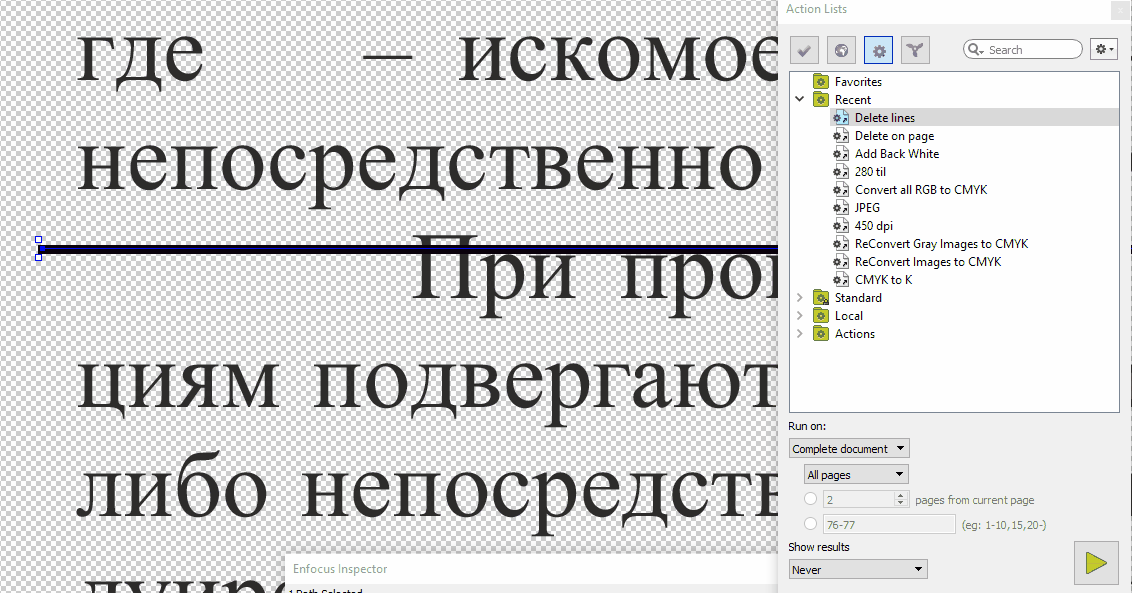Click the top-left selection handle of the line

(38, 240)
